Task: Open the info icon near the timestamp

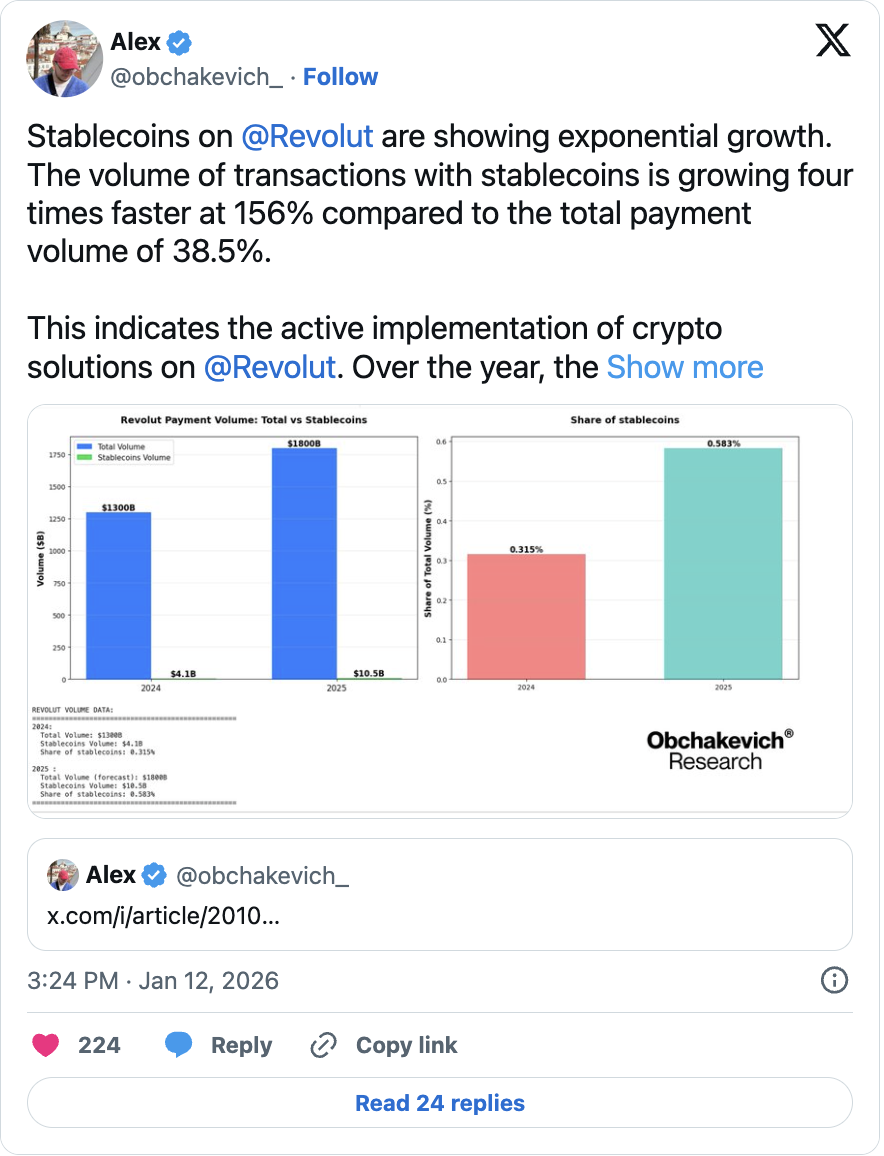Action: (x=834, y=981)
